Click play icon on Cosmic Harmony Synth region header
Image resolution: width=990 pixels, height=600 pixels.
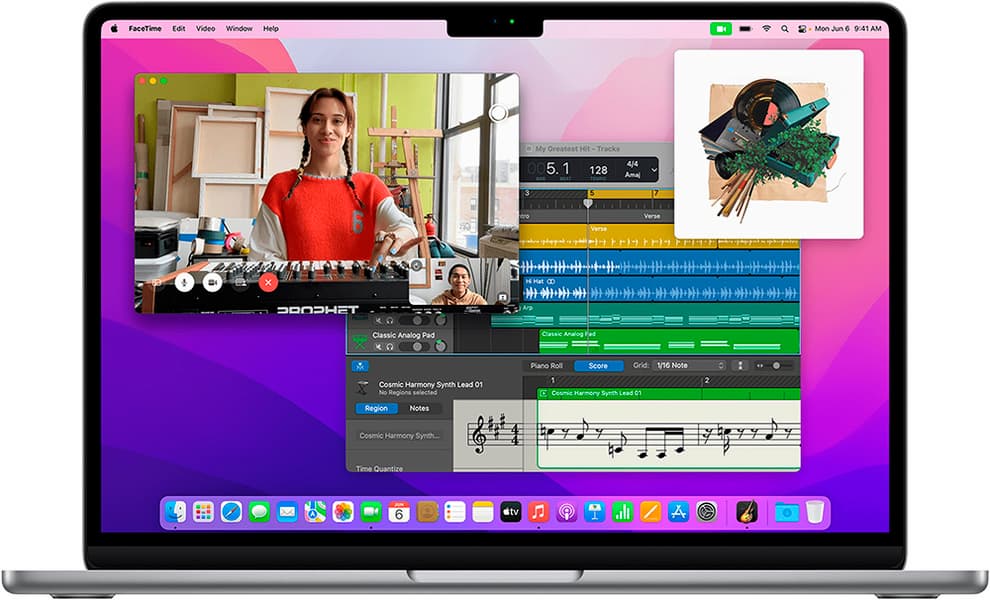point(543,393)
